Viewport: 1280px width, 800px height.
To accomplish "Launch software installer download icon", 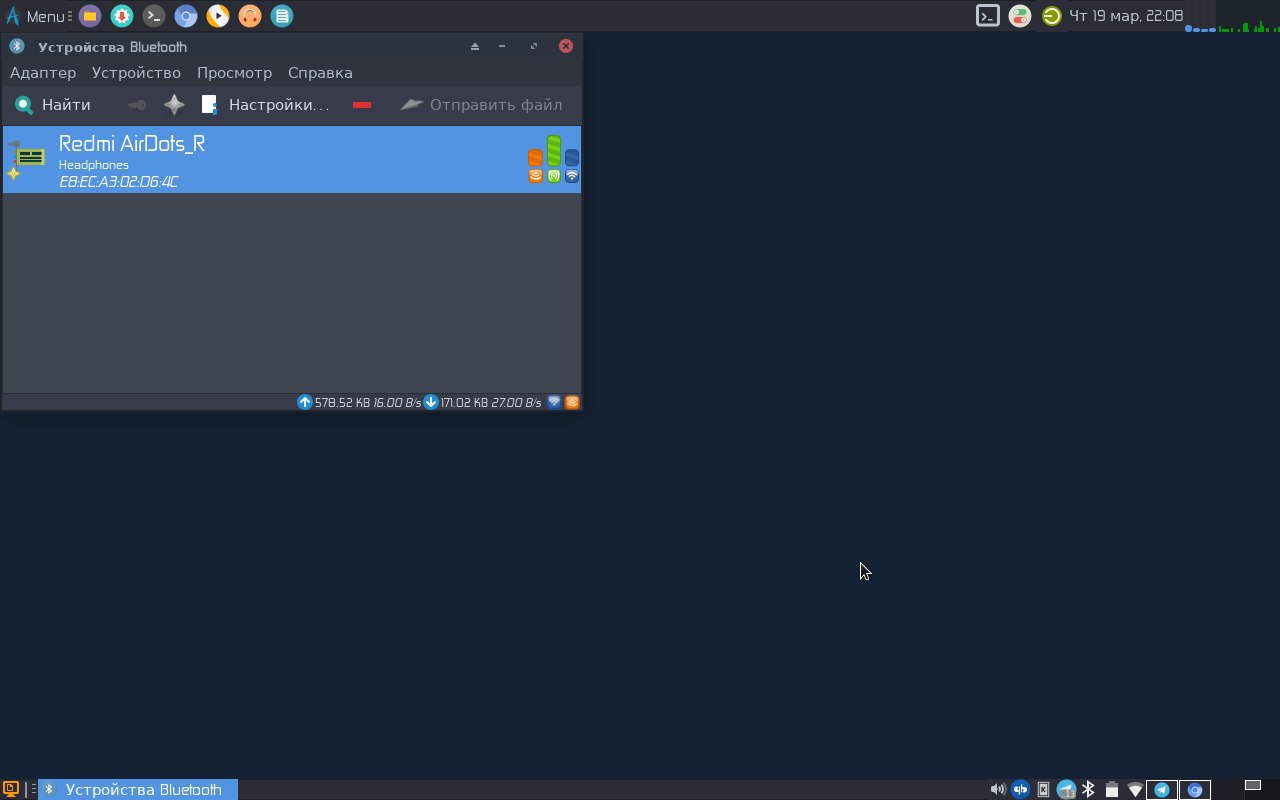I will point(121,16).
